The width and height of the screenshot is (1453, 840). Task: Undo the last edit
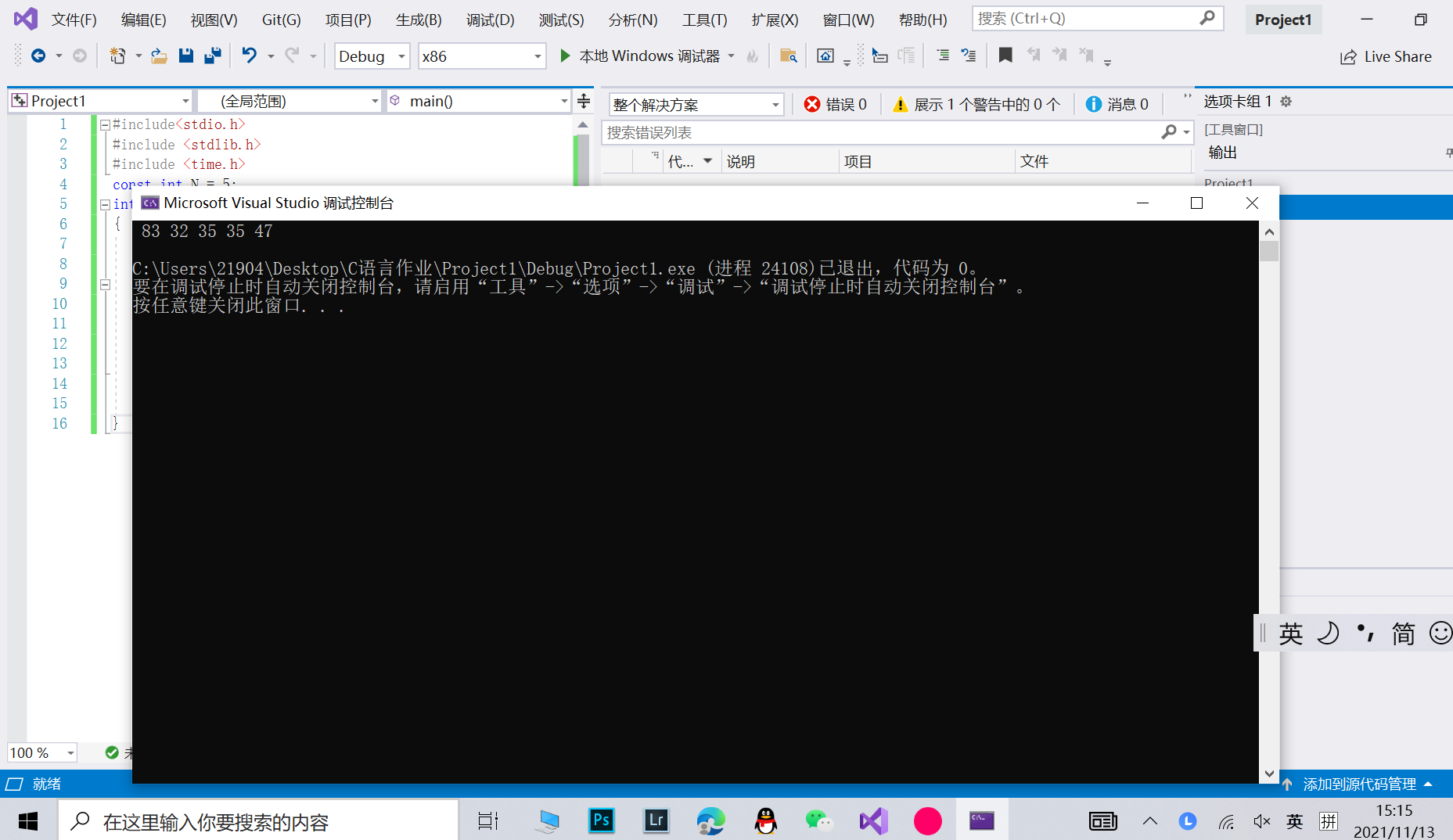(x=249, y=56)
